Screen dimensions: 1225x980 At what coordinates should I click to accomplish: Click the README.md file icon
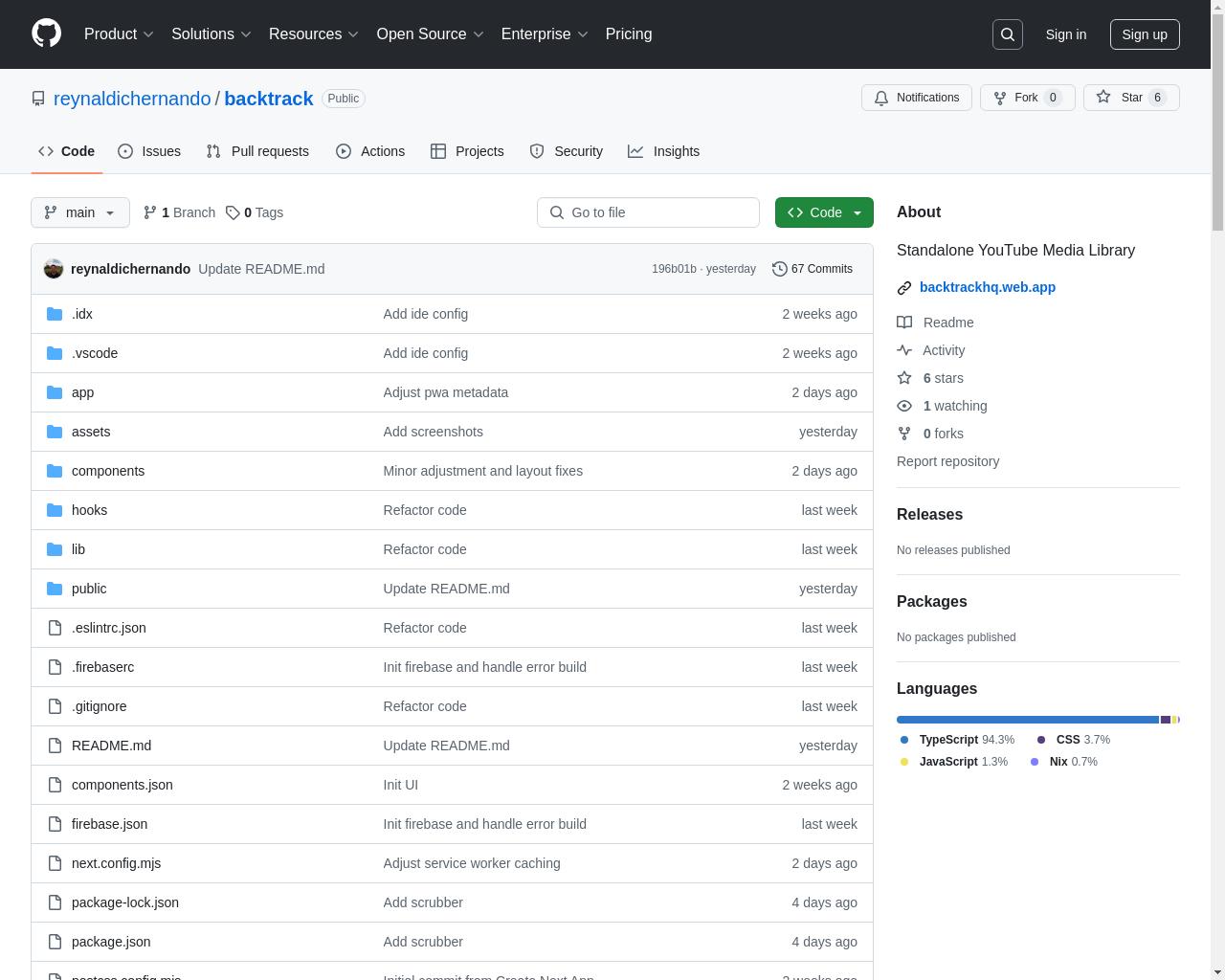[55, 746]
